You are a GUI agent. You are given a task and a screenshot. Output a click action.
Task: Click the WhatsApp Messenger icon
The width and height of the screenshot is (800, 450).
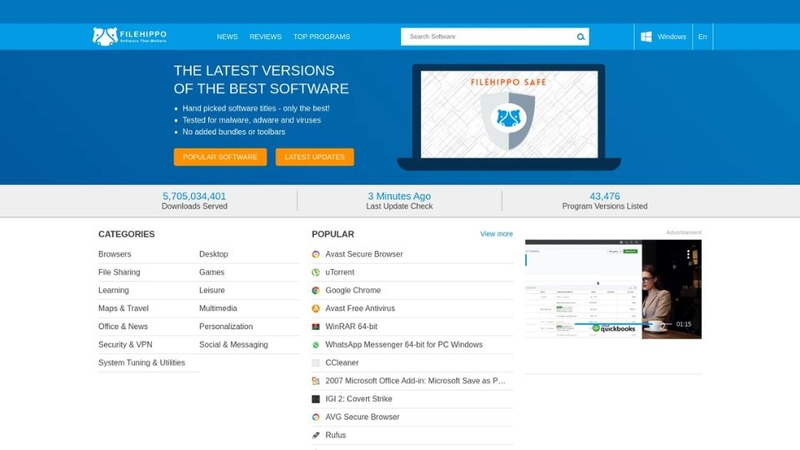click(x=316, y=345)
